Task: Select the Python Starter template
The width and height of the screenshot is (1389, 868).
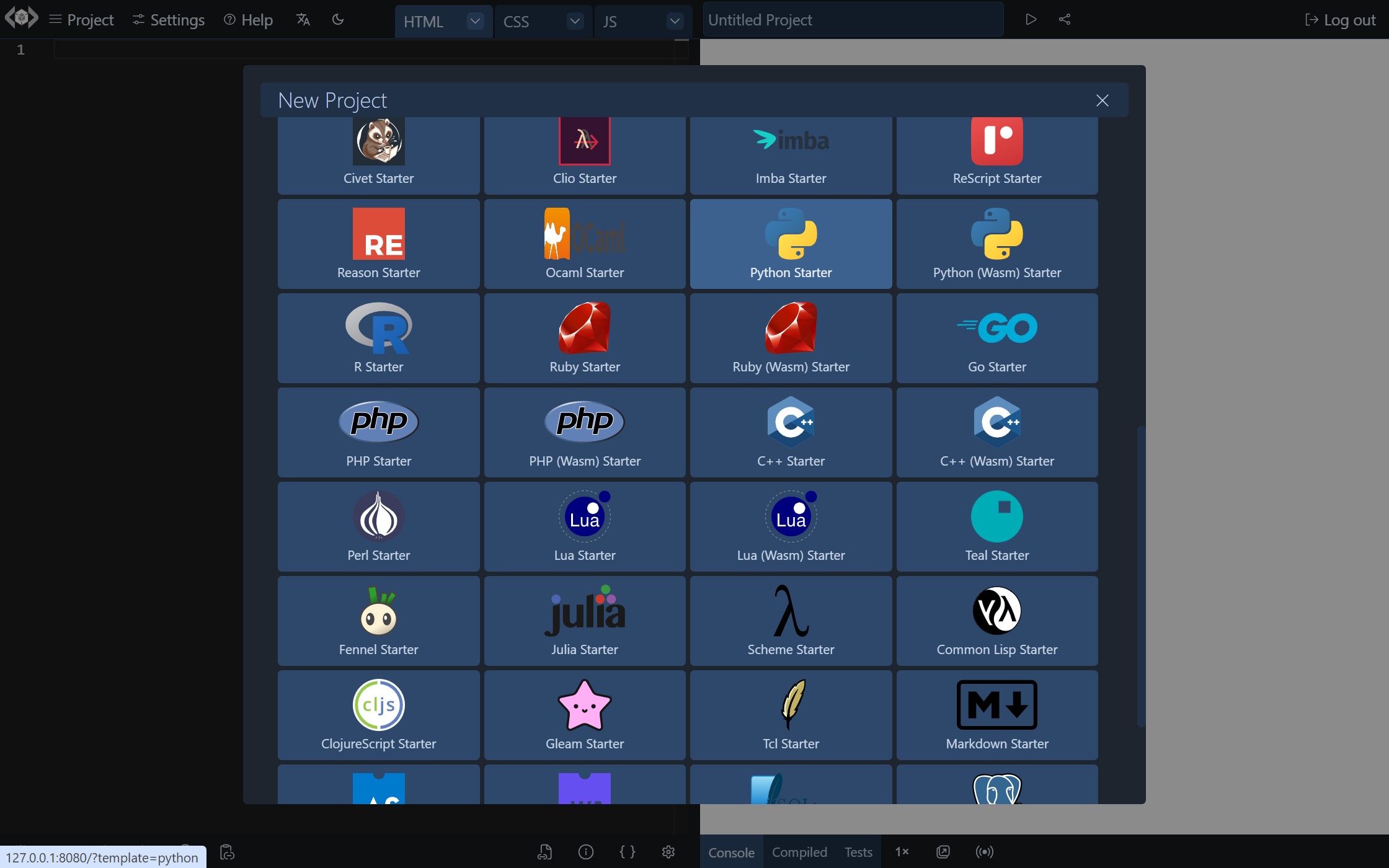Action: (791, 244)
